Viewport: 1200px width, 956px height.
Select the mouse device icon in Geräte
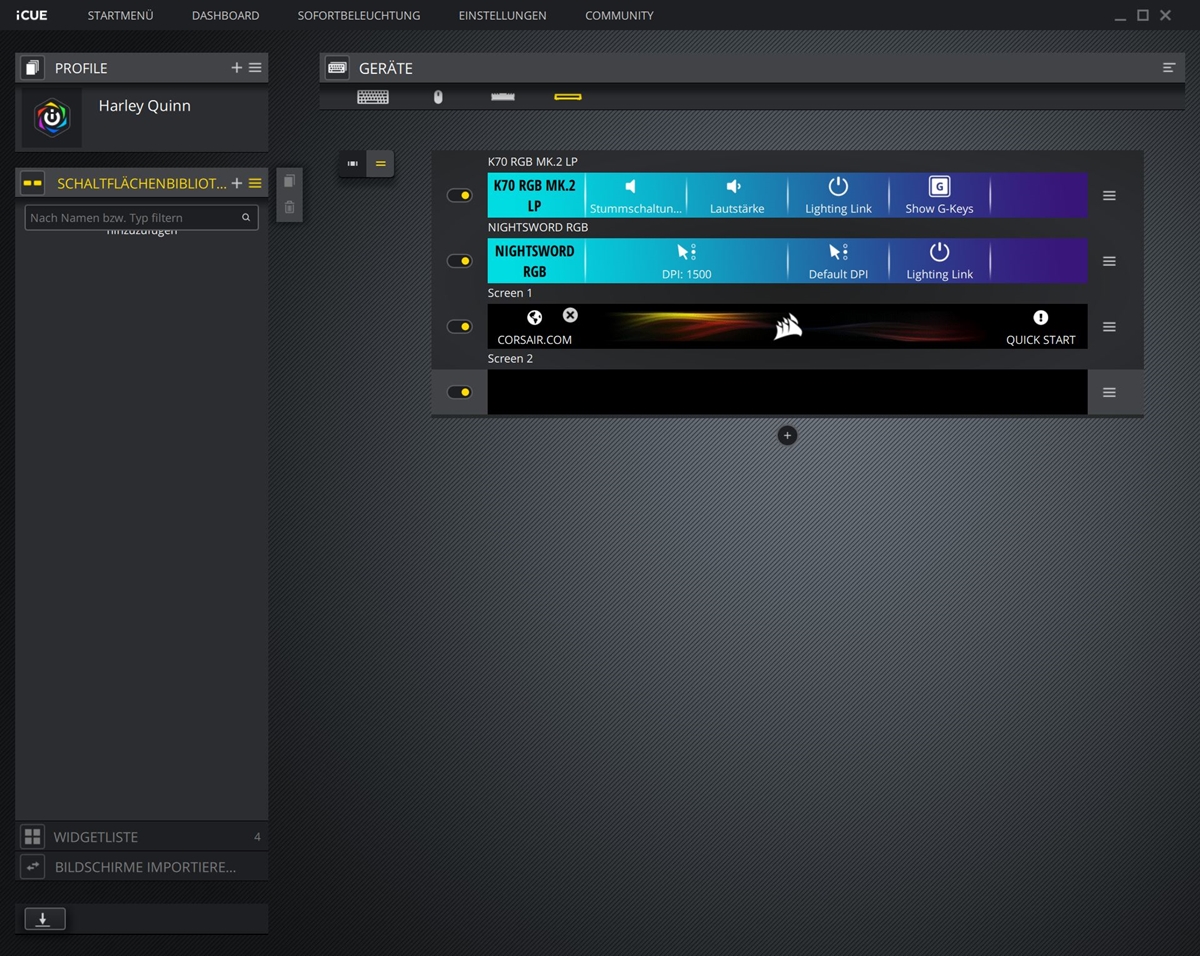pyautogui.click(x=438, y=97)
